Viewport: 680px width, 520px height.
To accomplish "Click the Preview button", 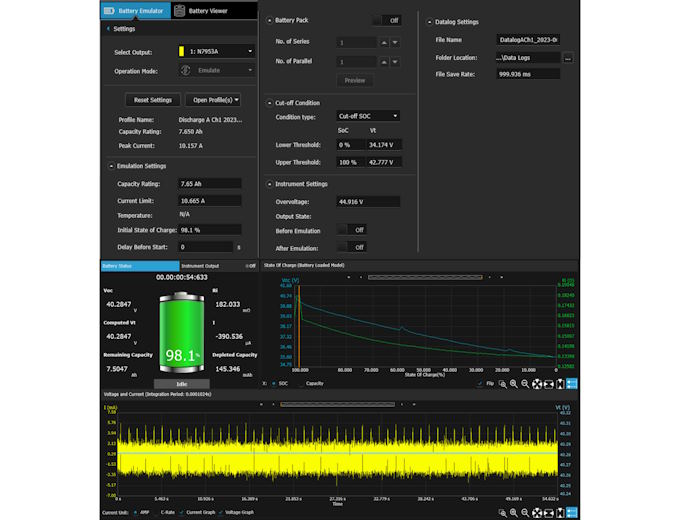I will (x=355, y=81).
